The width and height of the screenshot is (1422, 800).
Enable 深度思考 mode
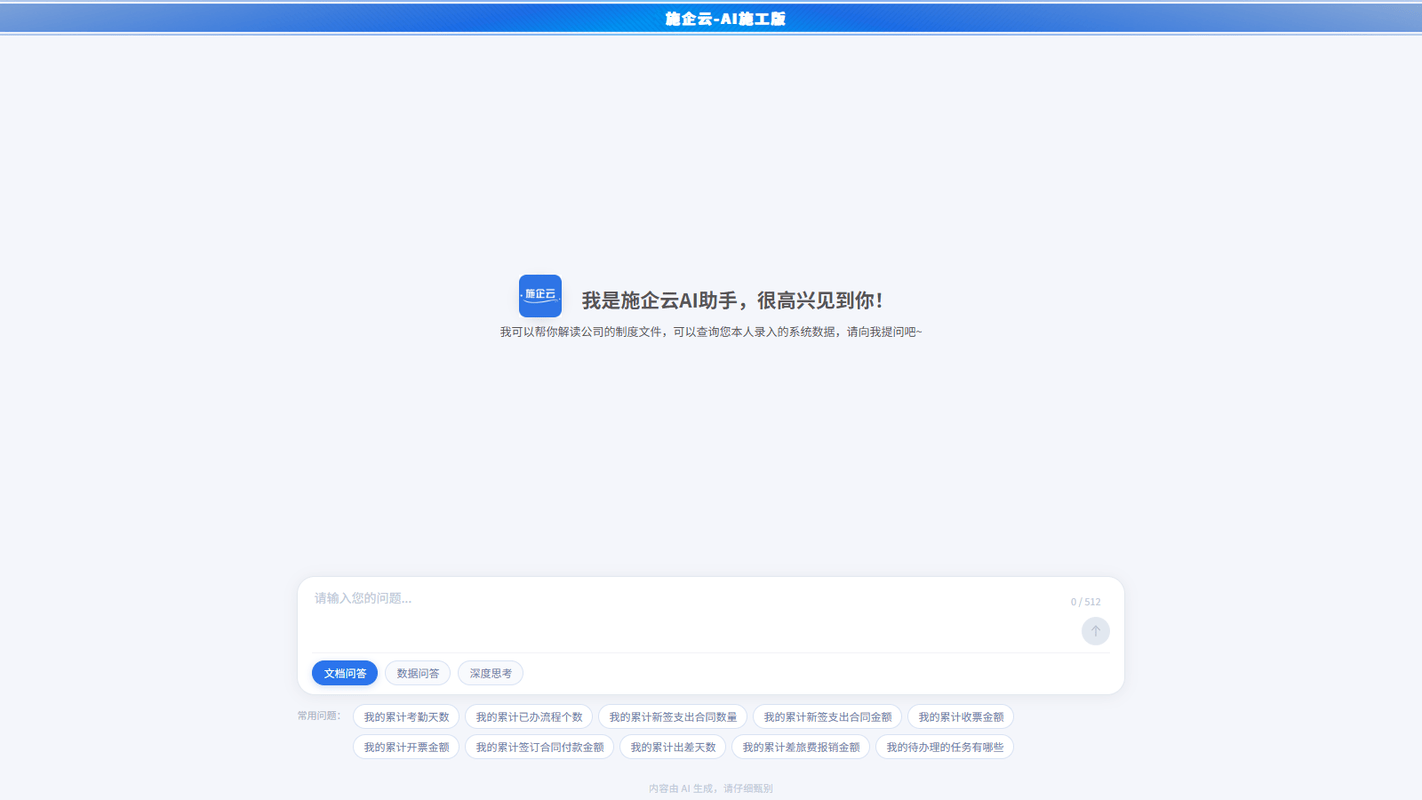491,673
